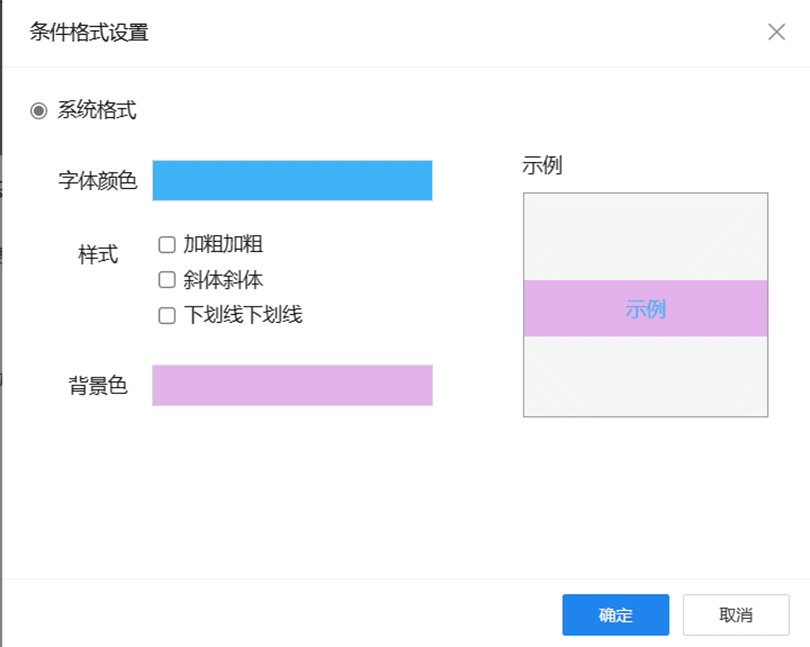
Task: Click the 斜体斜体 checkbox label text
Action: pyautogui.click(x=223, y=280)
